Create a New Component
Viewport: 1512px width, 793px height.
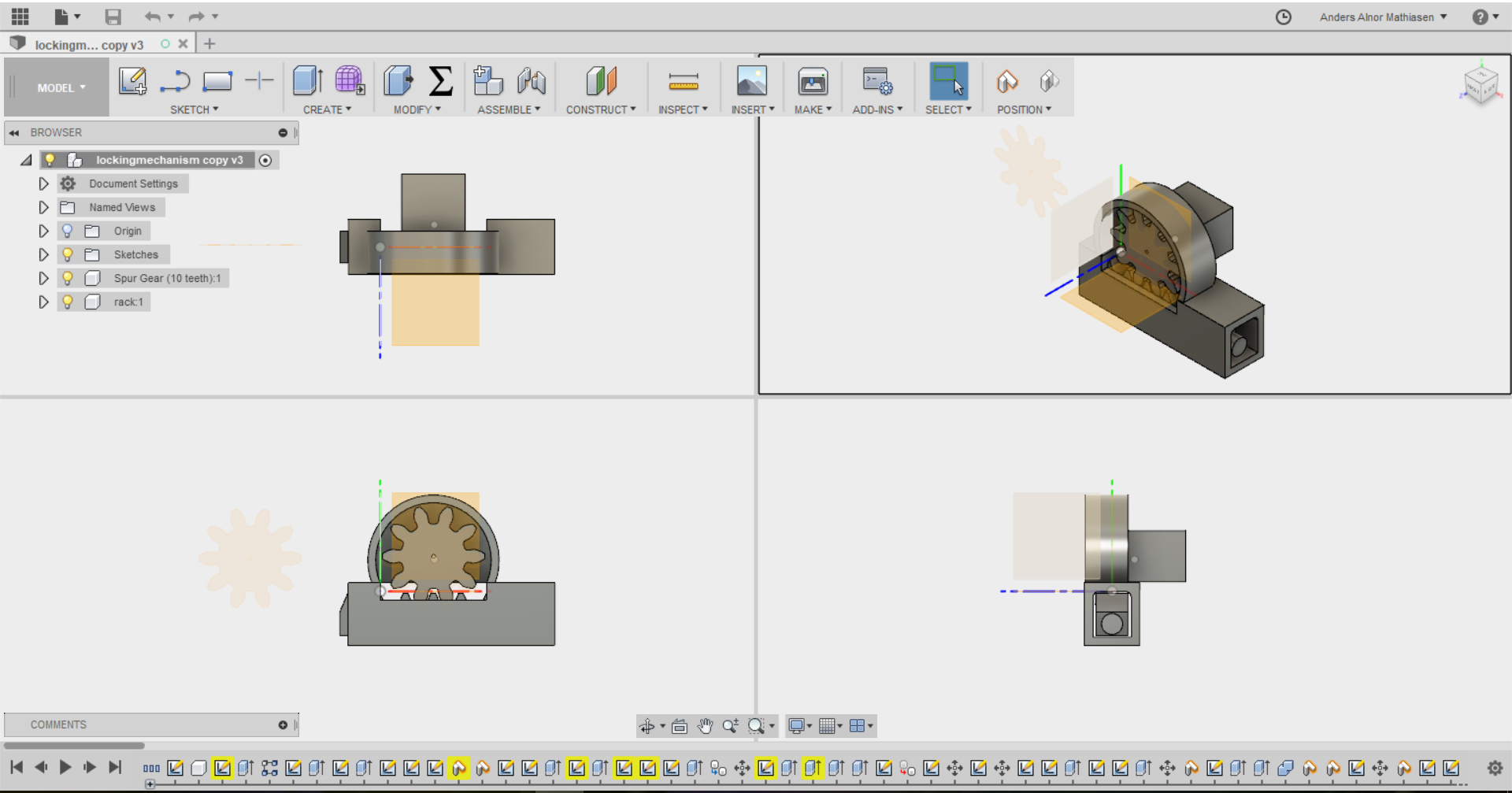pyautogui.click(x=488, y=80)
